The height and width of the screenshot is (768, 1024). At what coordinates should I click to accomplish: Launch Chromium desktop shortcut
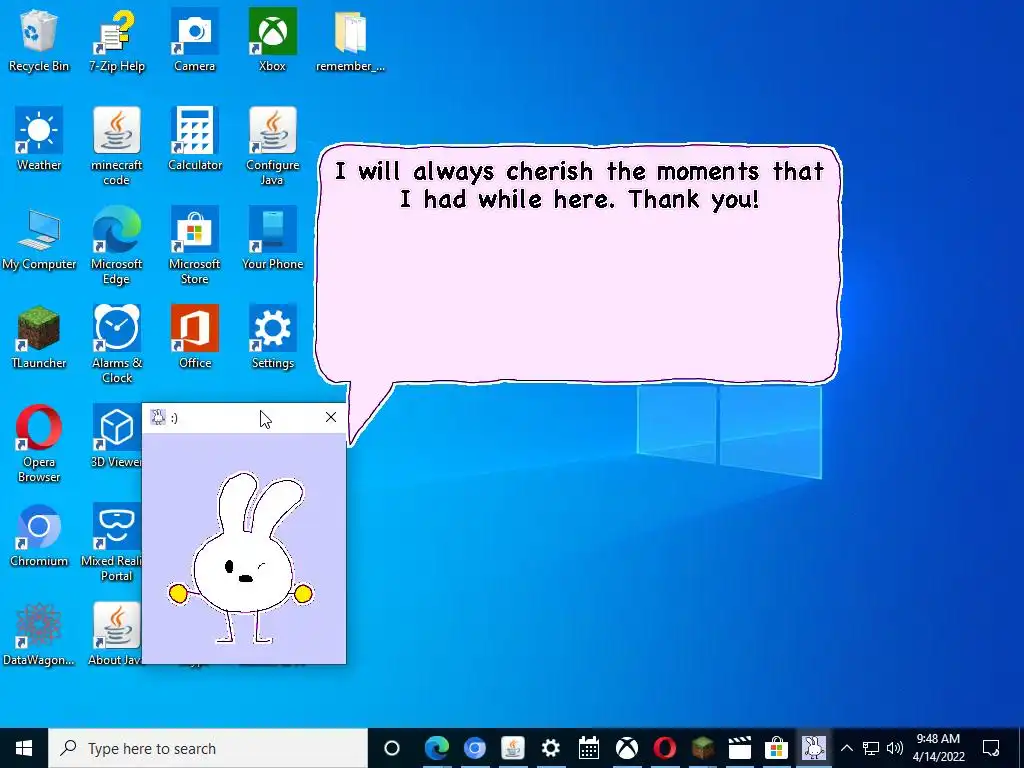coord(39,536)
